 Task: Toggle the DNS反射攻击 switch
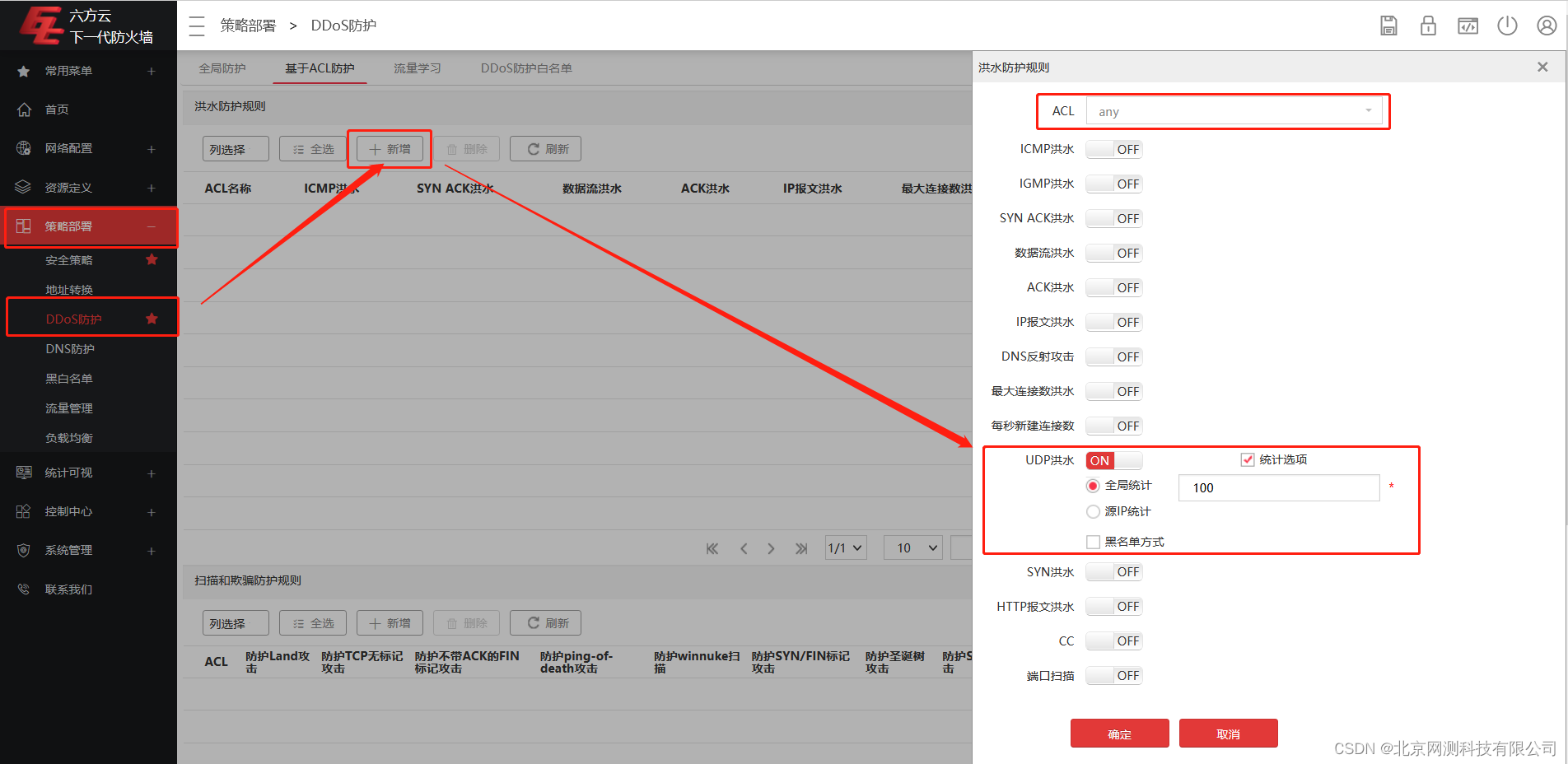tap(1113, 356)
